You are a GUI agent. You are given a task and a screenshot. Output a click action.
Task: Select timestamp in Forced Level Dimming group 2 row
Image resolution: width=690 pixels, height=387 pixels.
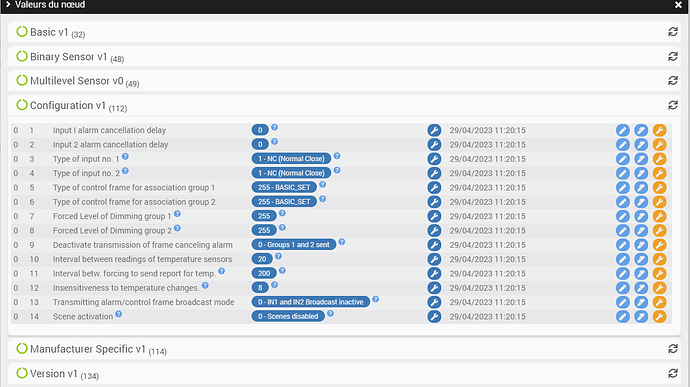click(x=488, y=231)
